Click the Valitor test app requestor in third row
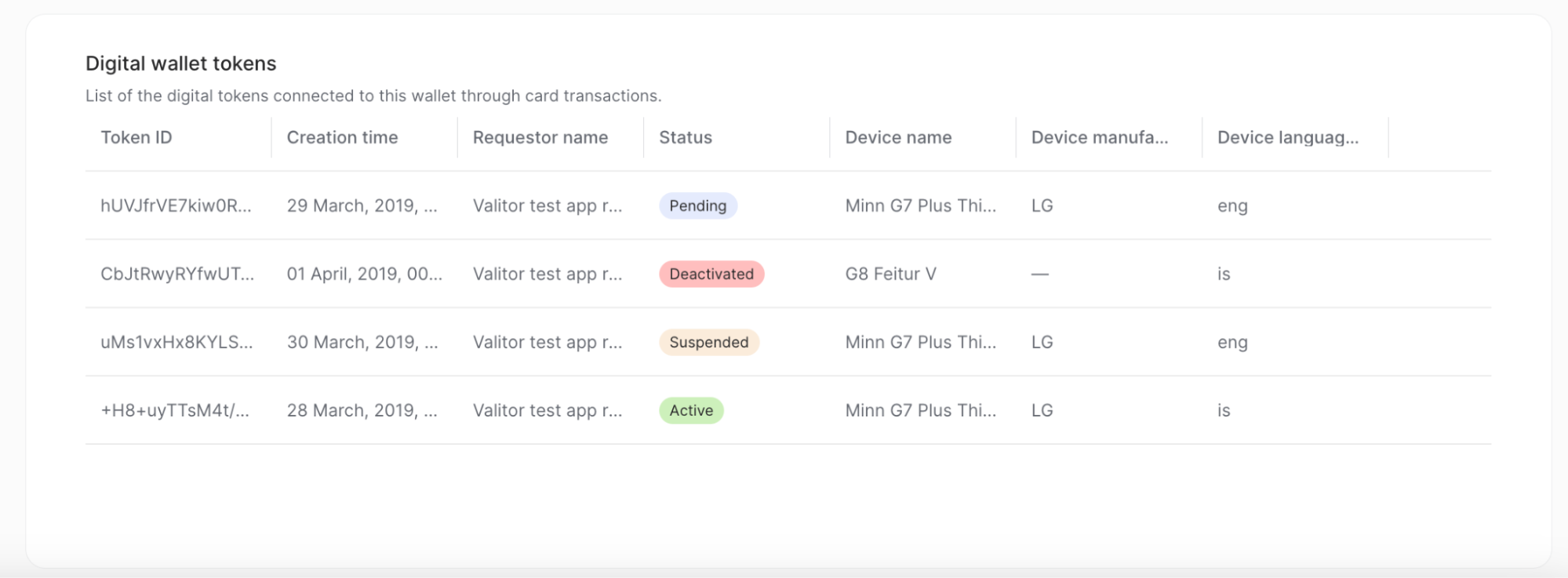This screenshot has width=1568, height=578. [548, 342]
